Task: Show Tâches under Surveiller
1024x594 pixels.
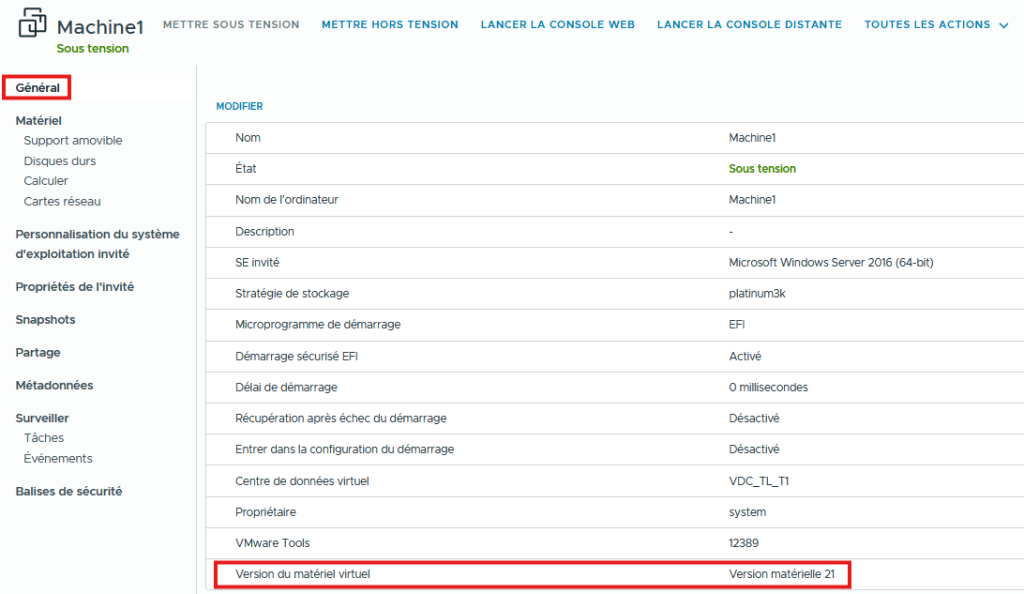Action: tap(44, 438)
